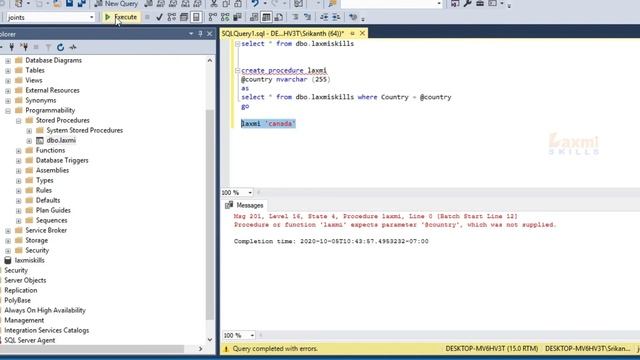Display the Estimated Execution Plan
The height and width of the screenshot is (360, 640).
(172, 17)
